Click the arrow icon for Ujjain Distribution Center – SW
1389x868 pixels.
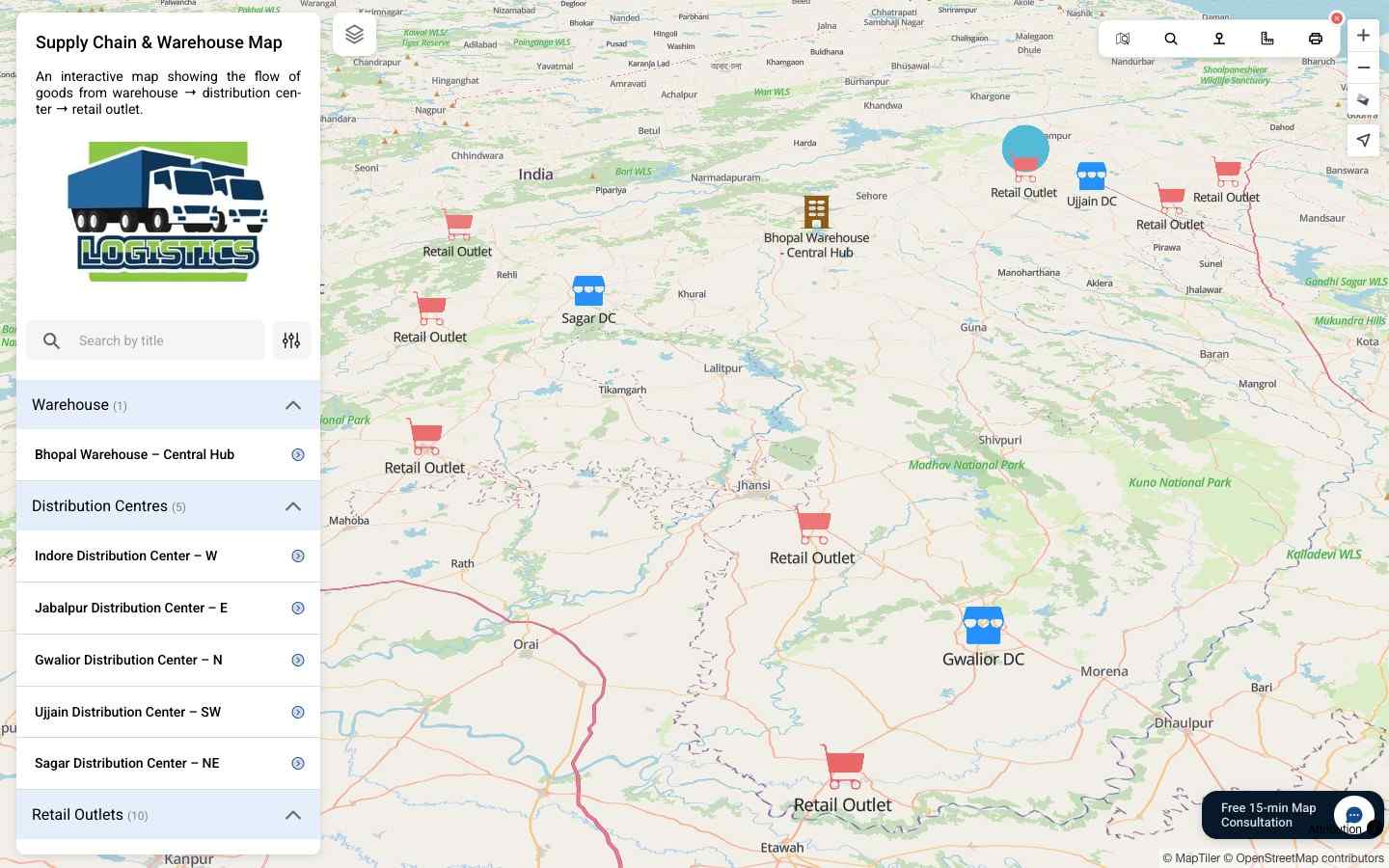pyautogui.click(x=298, y=712)
